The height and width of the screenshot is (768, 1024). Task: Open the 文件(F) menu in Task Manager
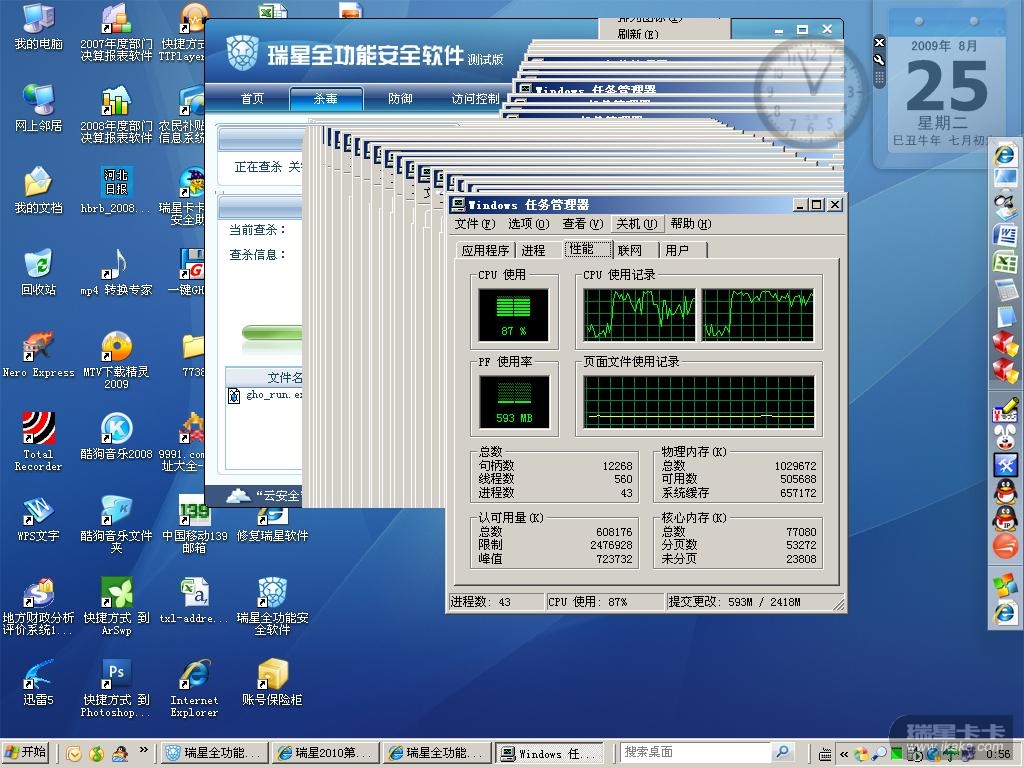(474, 224)
